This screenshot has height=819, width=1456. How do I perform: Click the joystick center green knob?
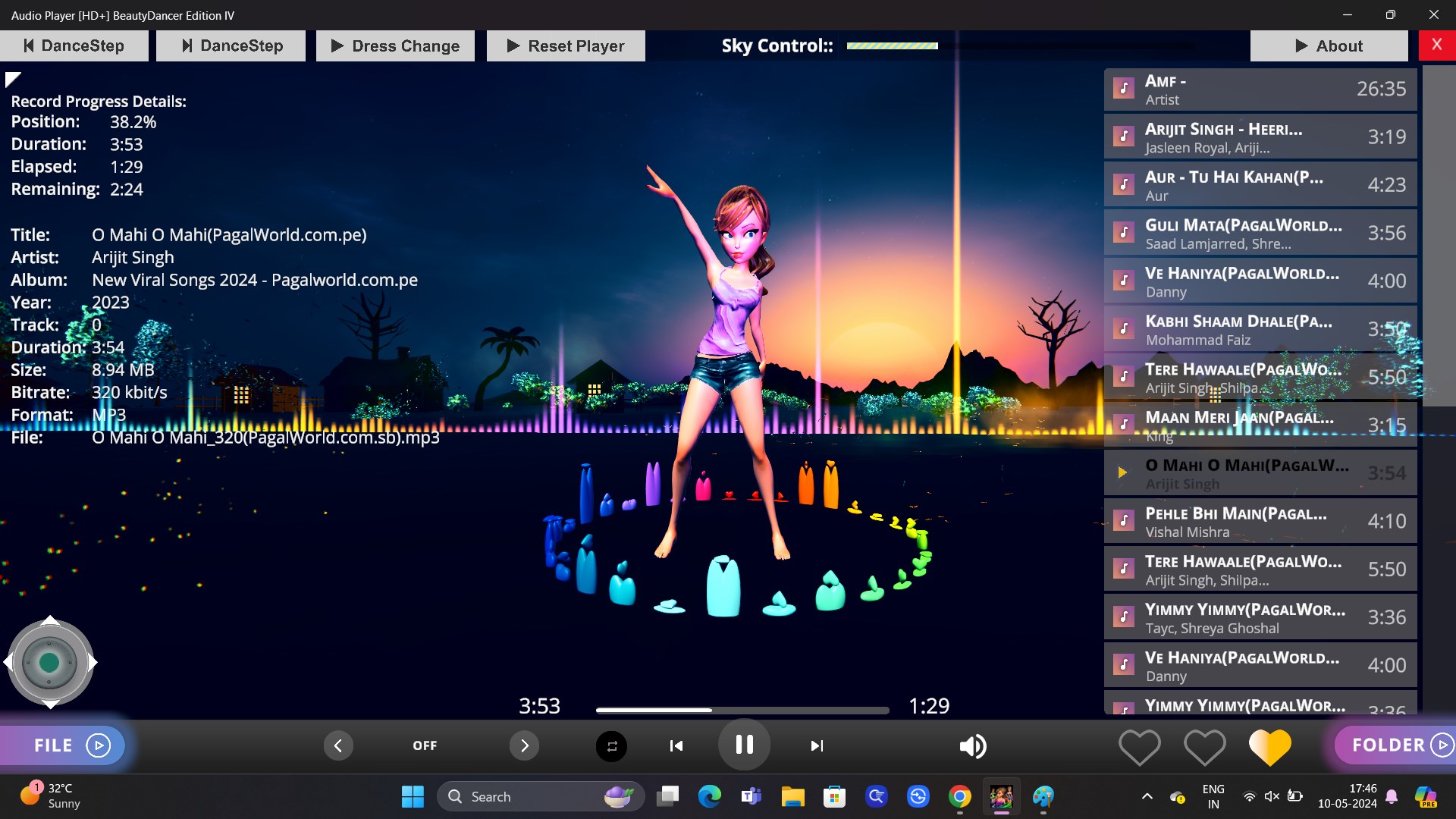[49, 662]
